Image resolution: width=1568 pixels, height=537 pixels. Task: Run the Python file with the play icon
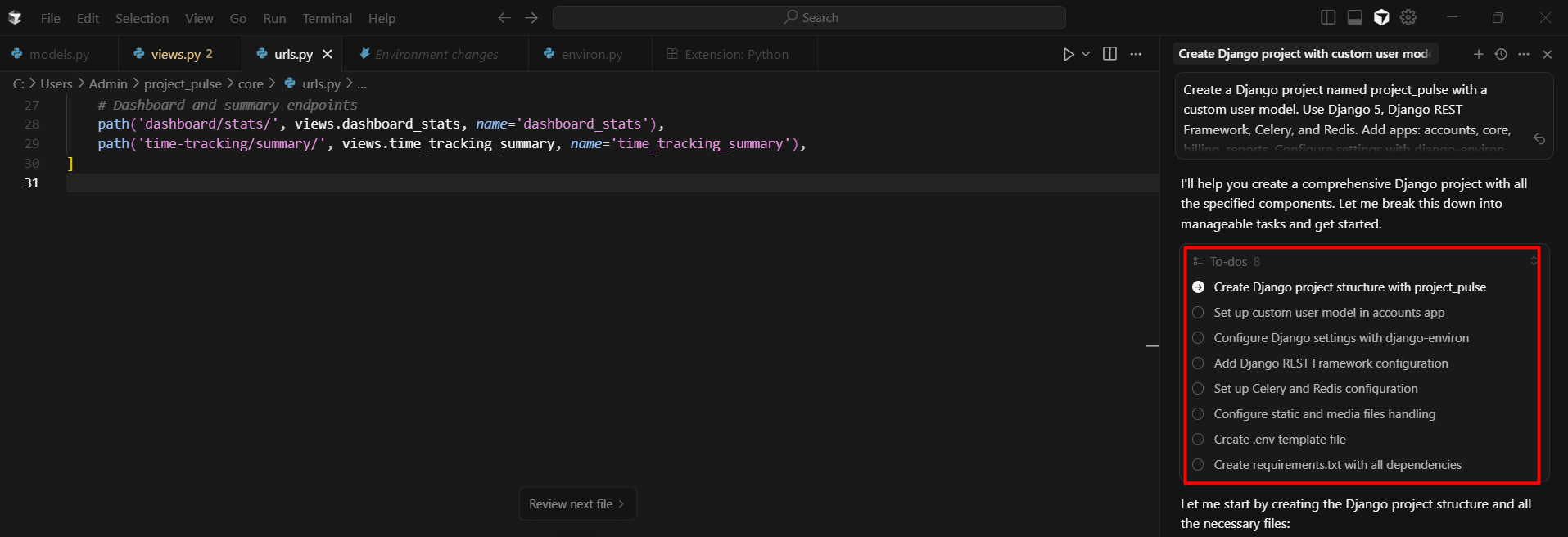click(1069, 54)
